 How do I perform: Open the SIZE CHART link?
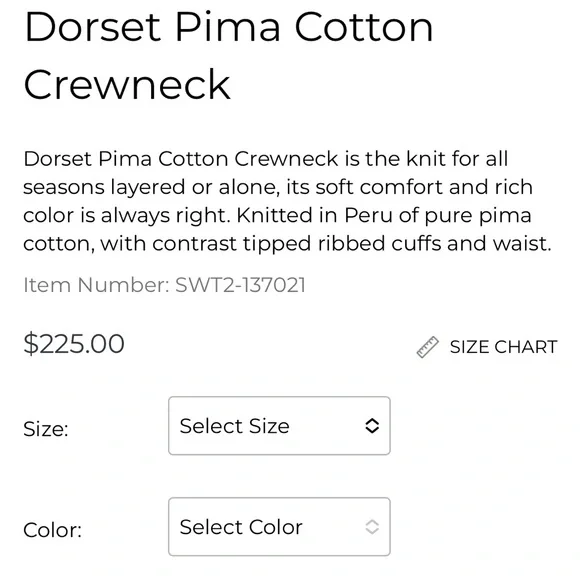(x=487, y=347)
